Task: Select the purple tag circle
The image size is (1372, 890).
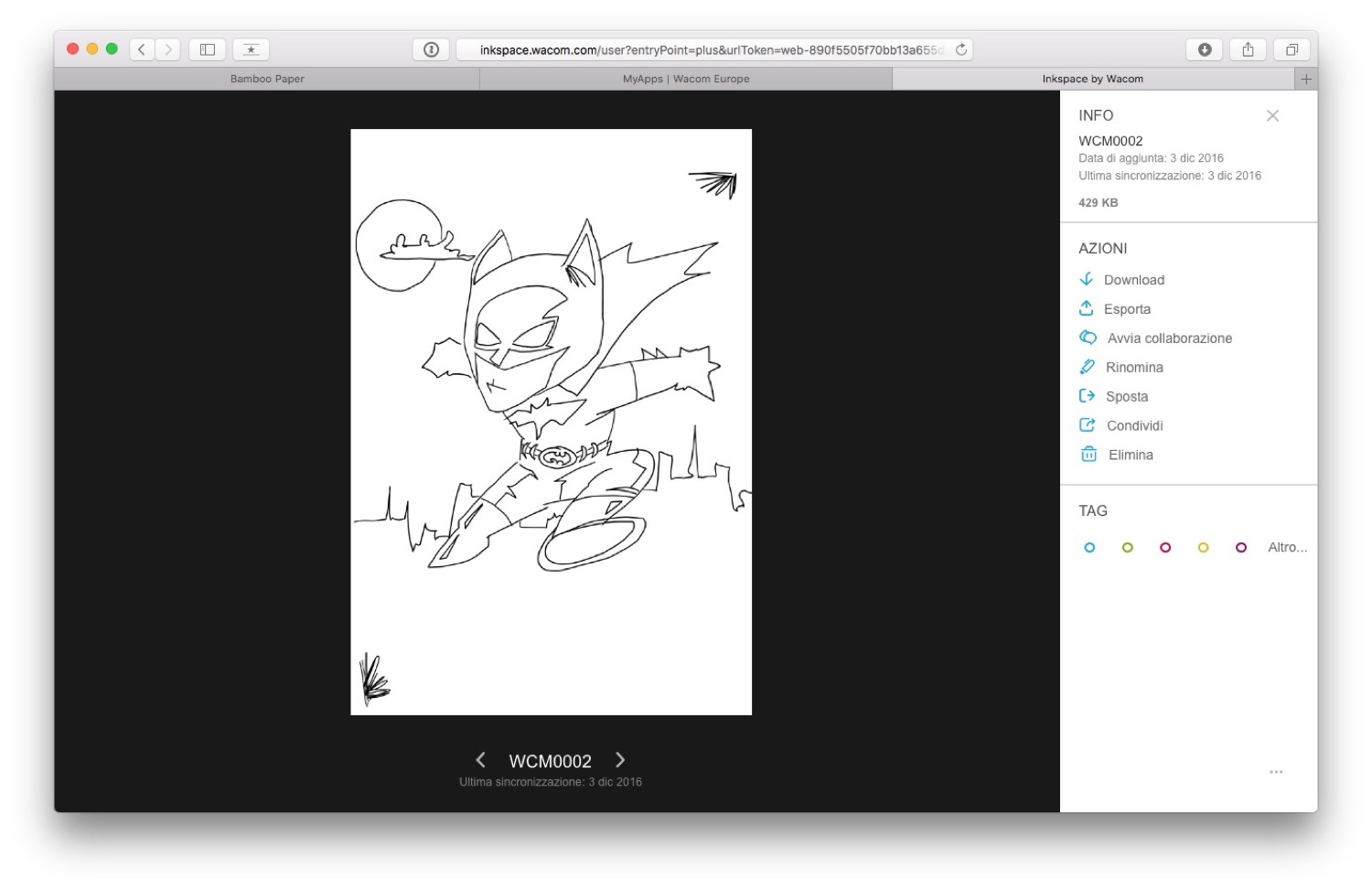Action: 1241,548
